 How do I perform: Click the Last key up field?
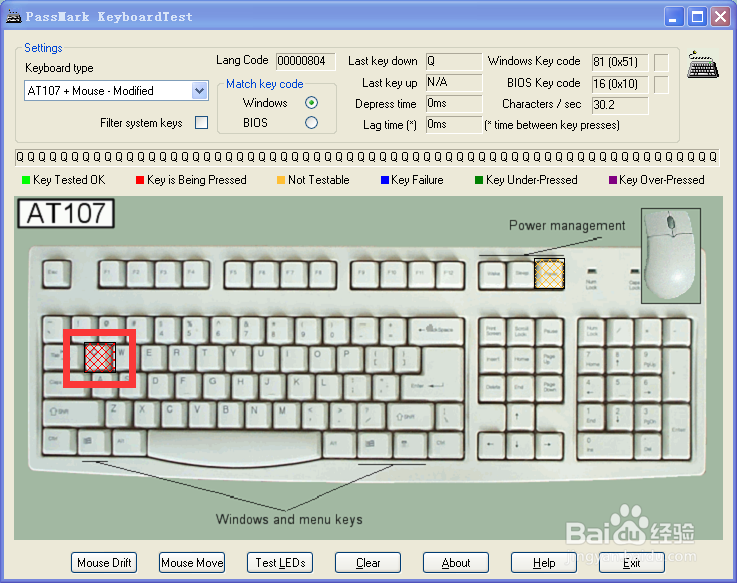pyautogui.click(x=454, y=82)
